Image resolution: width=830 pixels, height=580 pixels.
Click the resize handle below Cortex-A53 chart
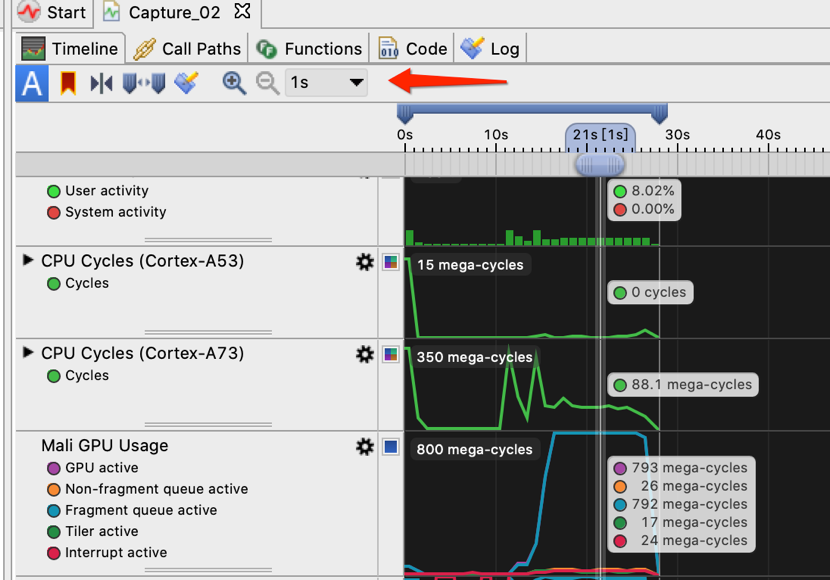[x=208, y=332]
